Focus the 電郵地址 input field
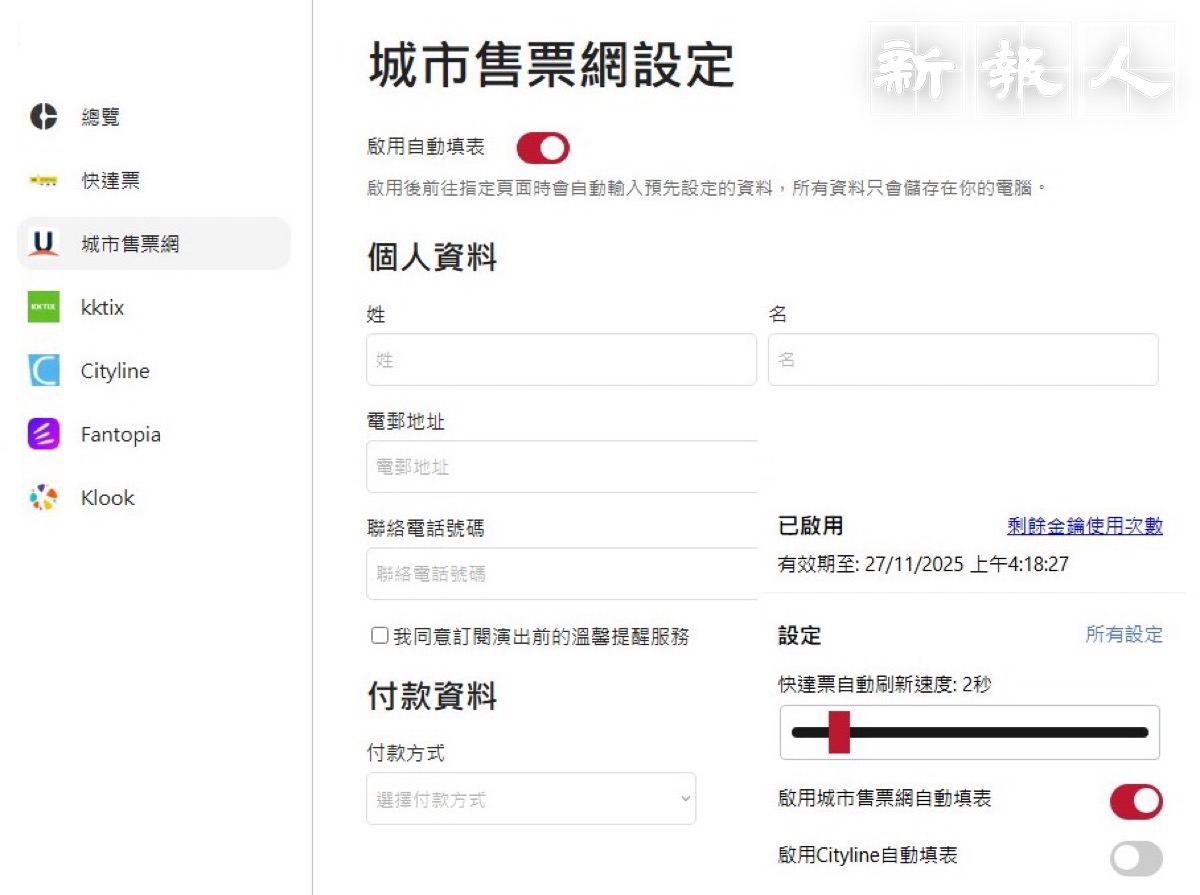The image size is (1200, 895). click(x=561, y=467)
